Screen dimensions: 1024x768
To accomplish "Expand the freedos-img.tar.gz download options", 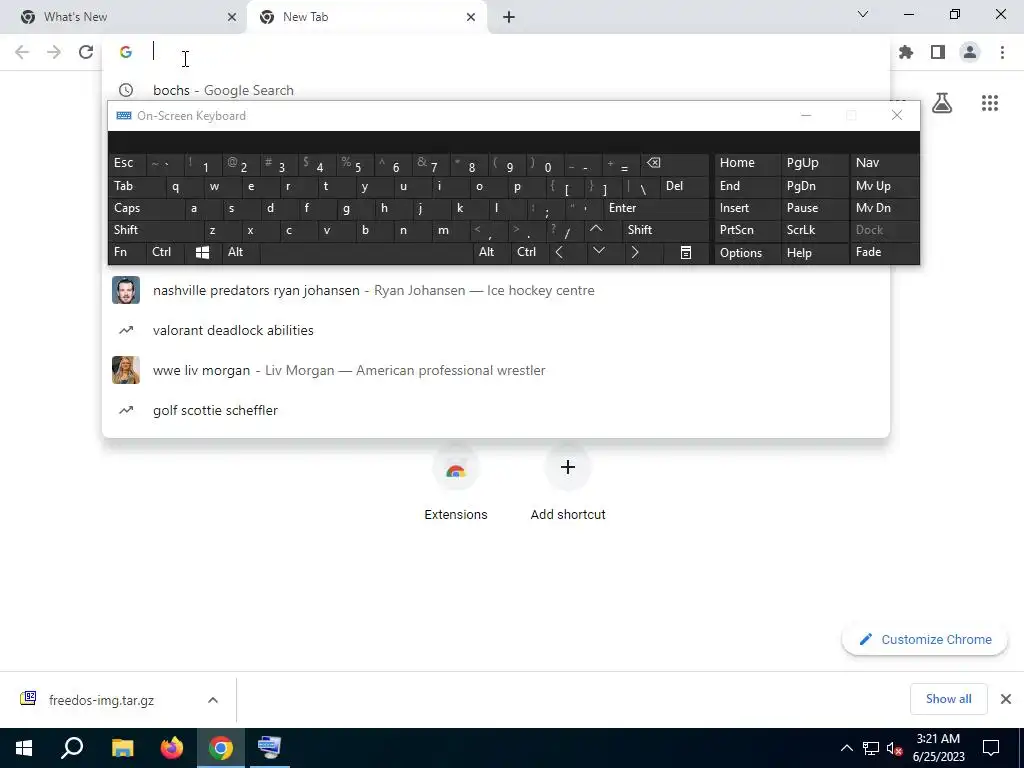I will click(213, 700).
